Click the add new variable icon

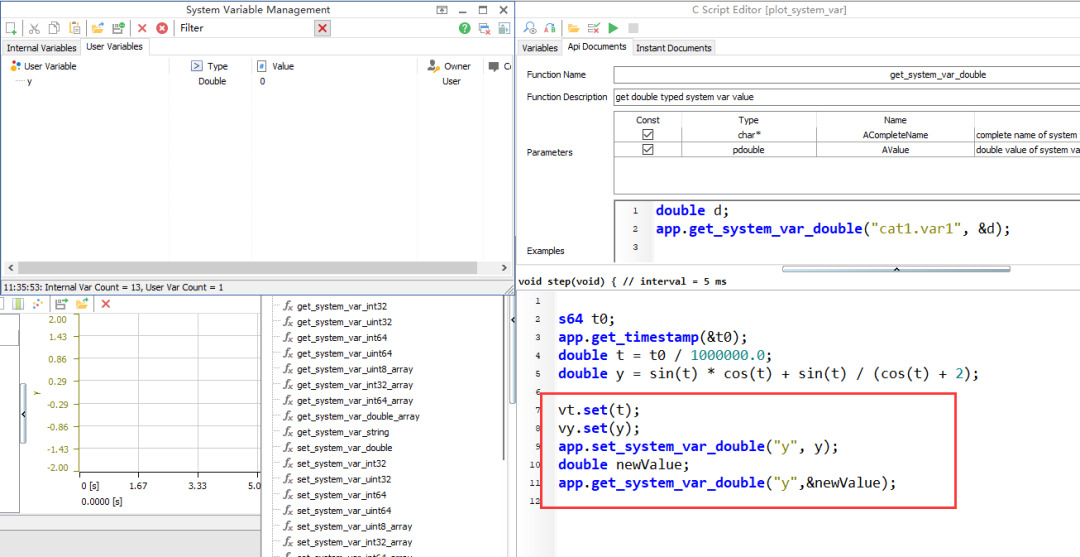(11, 29)
